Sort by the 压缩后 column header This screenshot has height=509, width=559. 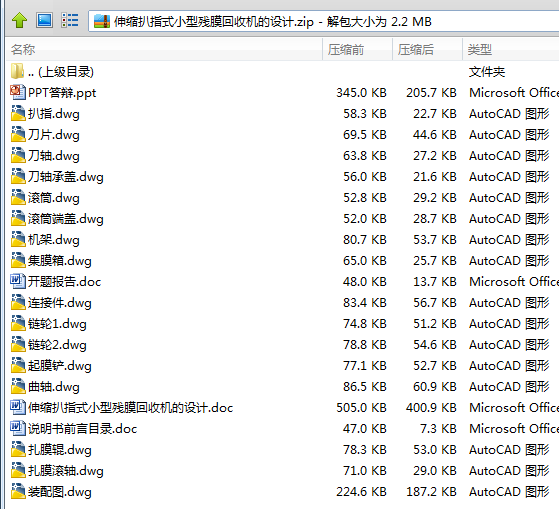click(427, 49)
